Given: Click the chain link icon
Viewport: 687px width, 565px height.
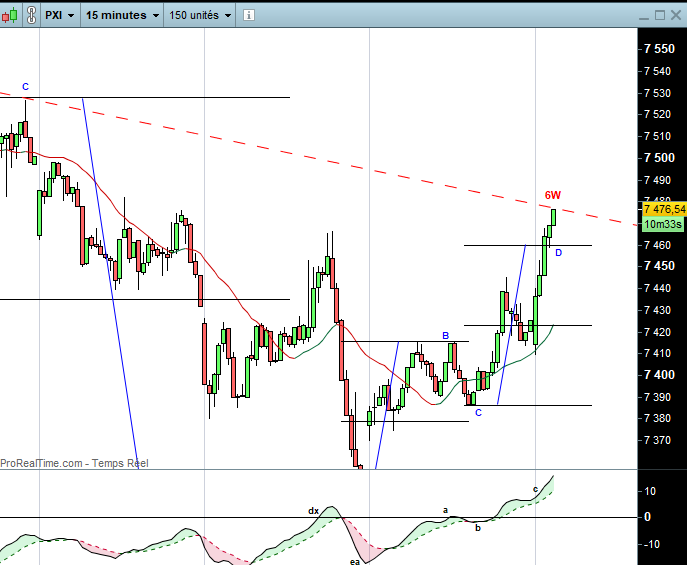Looking at the screenshot, I should tap(31, 15).
